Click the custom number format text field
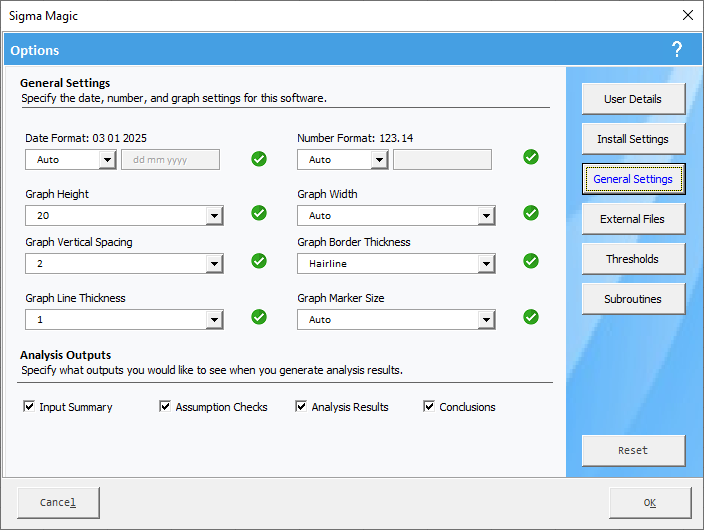The width and height of the screenshot is (704, 530). (x=442, y=160)
